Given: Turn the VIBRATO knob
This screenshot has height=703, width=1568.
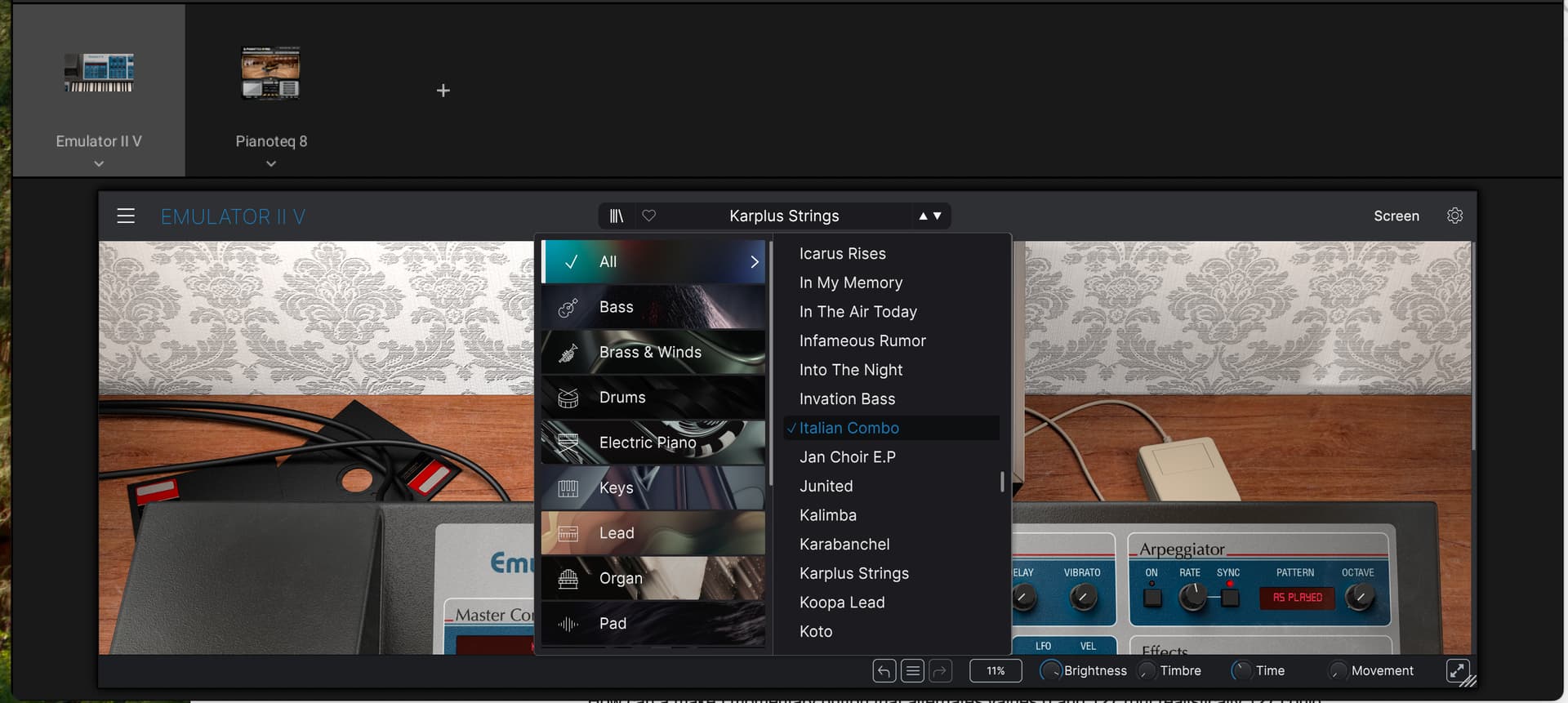Looking at the screenshot, I should (1083, 598).
